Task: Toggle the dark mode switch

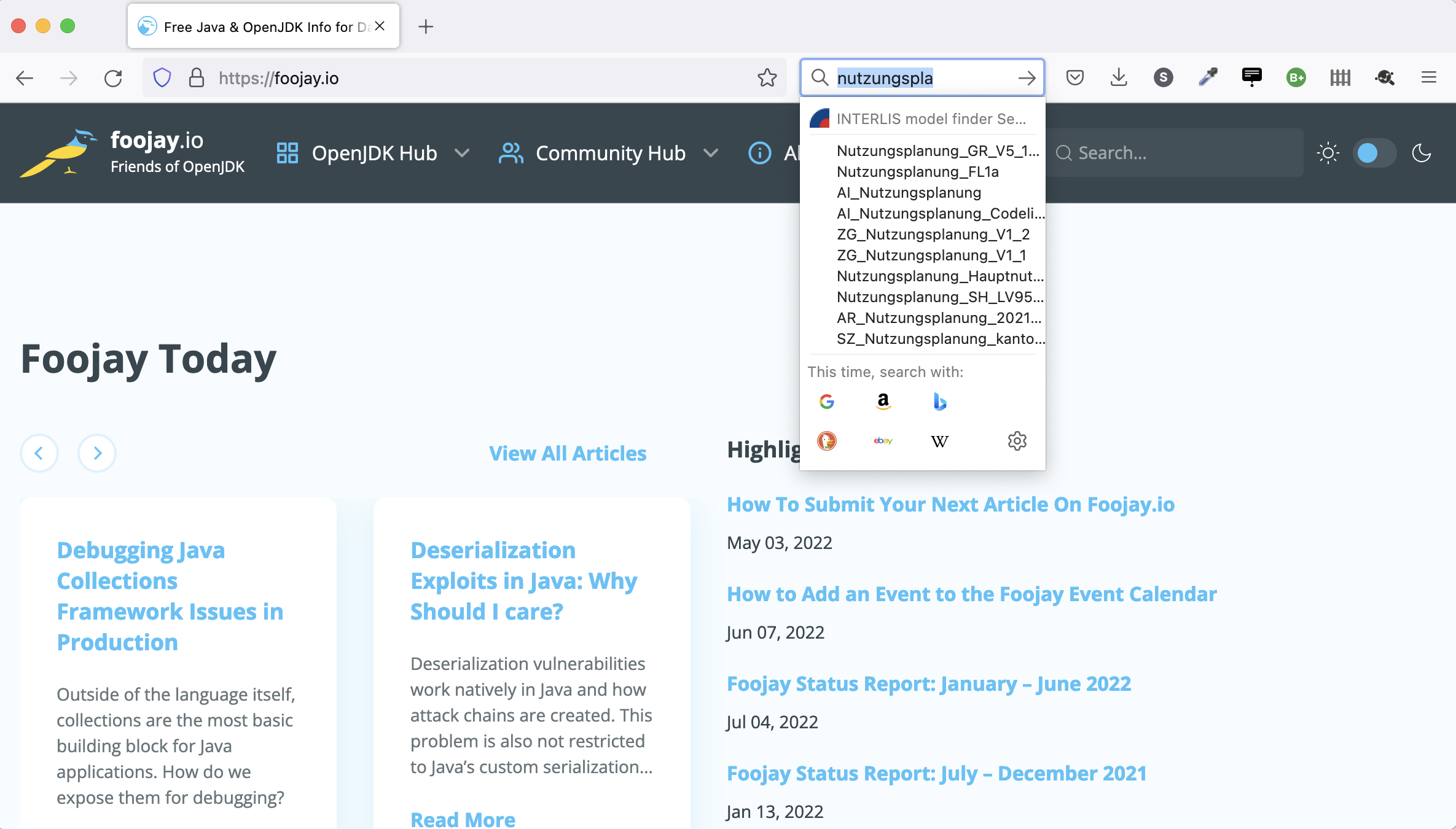Action: tap(1374, 153)
